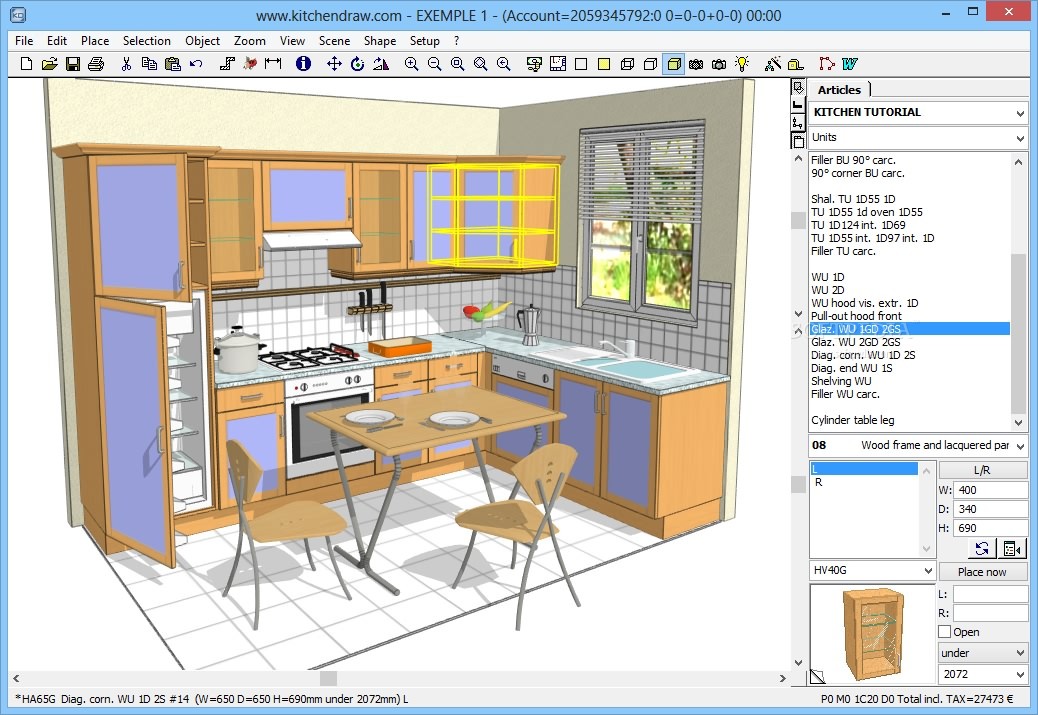The image size is (1038, 715).
Task: Expand the KITCHEN TUTORIAL catalog dropdown
Action: (1019, 113)
